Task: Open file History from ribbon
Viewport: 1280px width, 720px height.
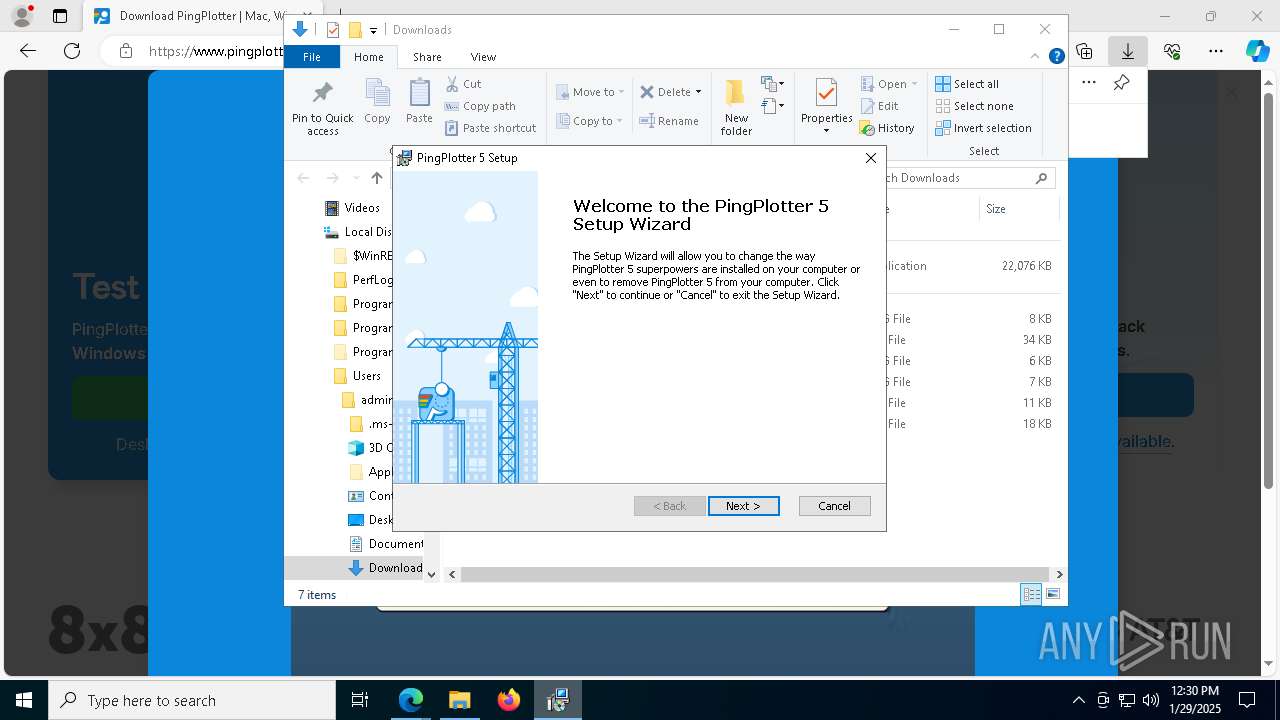Action: 887,128
